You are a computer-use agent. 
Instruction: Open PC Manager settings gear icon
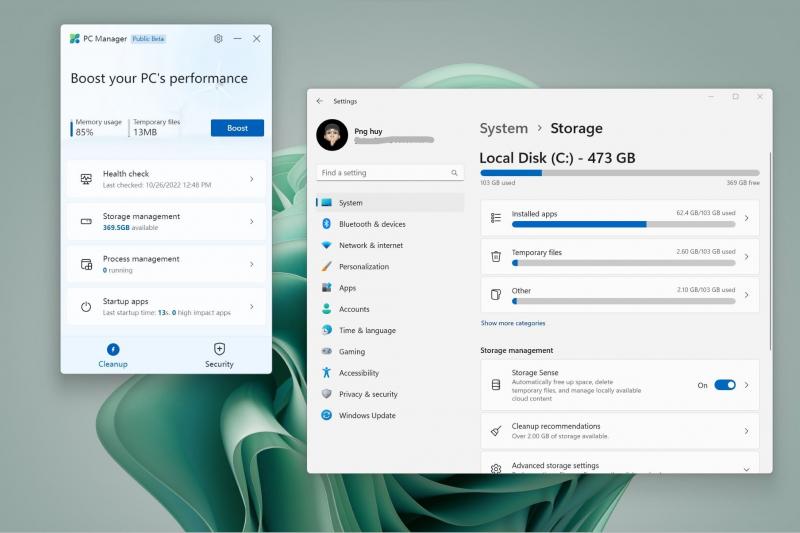click(218, 38)
